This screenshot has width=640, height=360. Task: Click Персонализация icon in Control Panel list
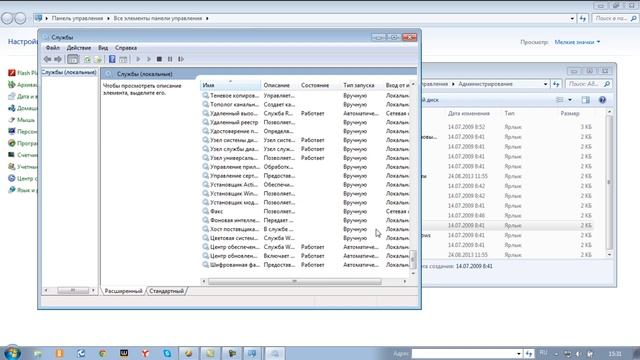pyautogui.click(x=12, y=131)
